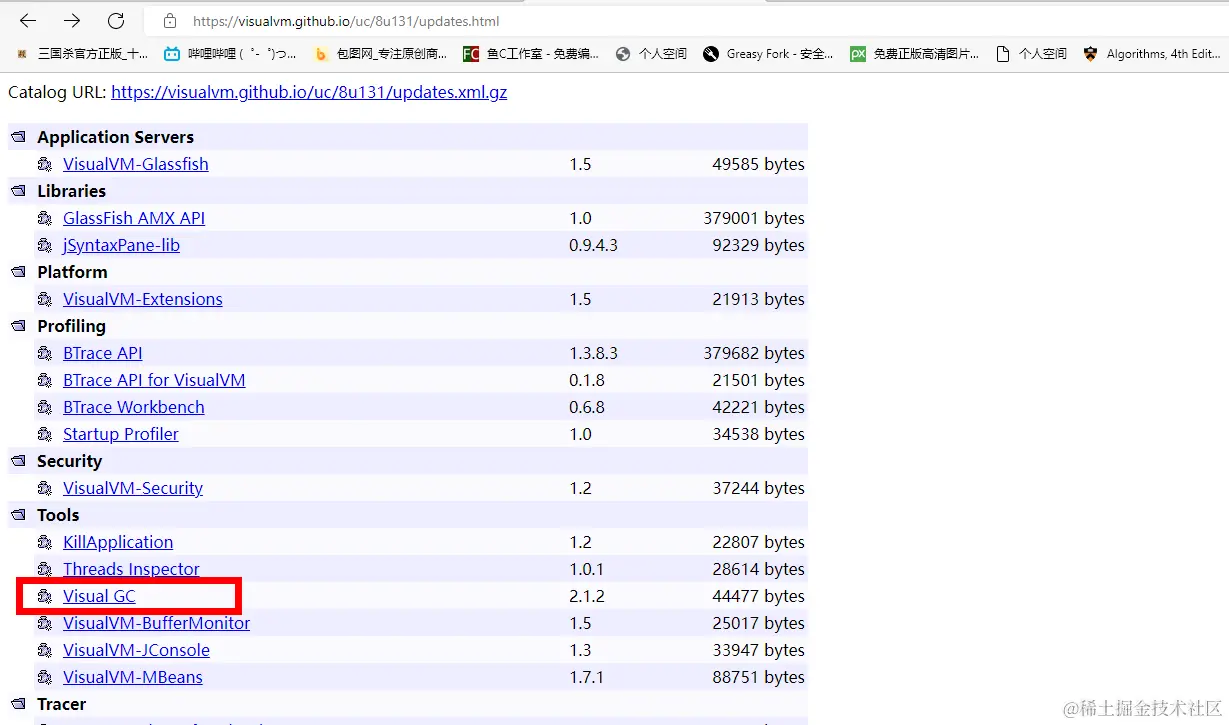Open the jSyntaxPane-lib link
This screenshot has width=1229, height=725.
[121, 245]
